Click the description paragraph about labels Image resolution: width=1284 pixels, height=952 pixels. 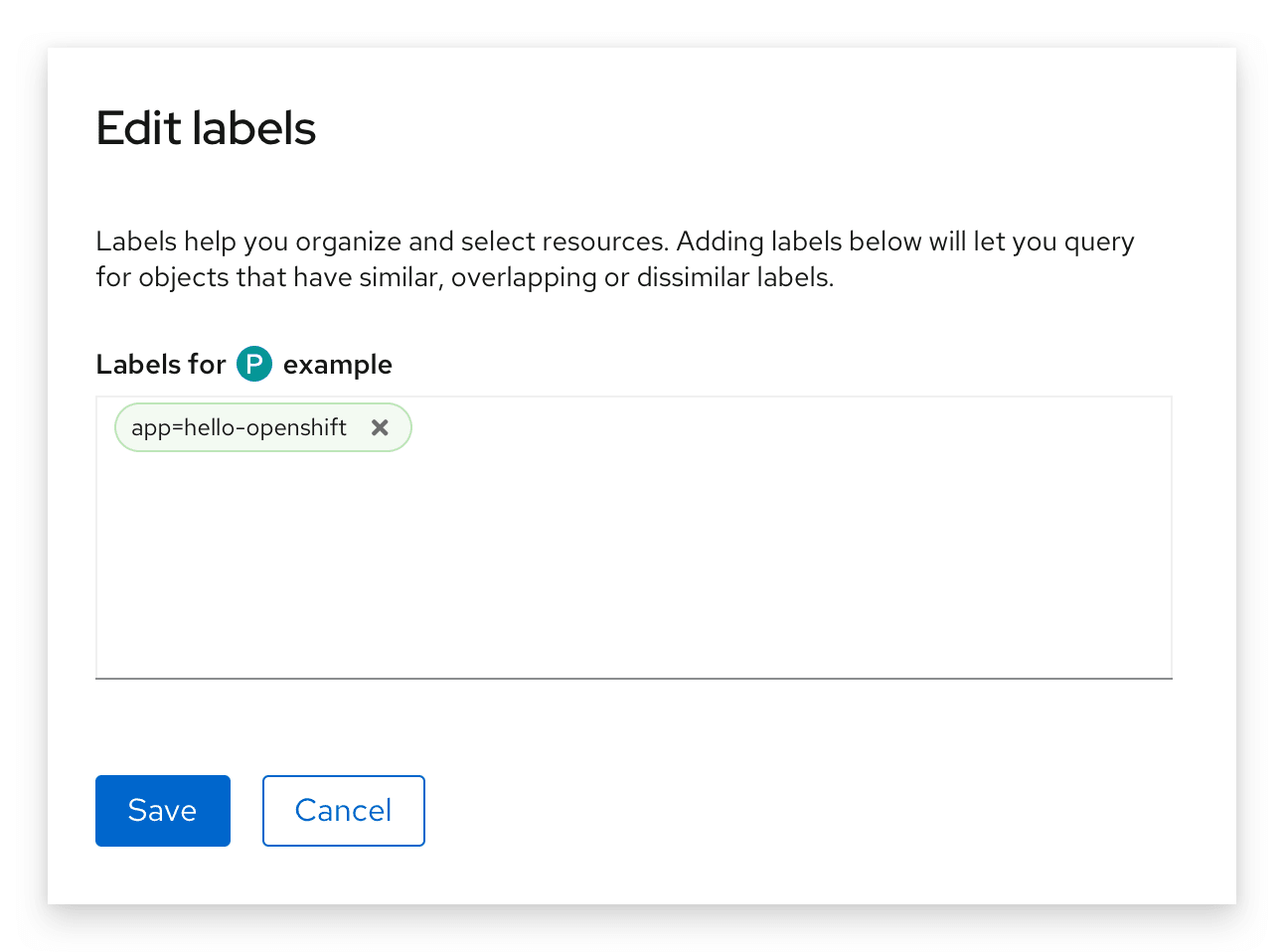pyautogui.click(x=614, y=259)
